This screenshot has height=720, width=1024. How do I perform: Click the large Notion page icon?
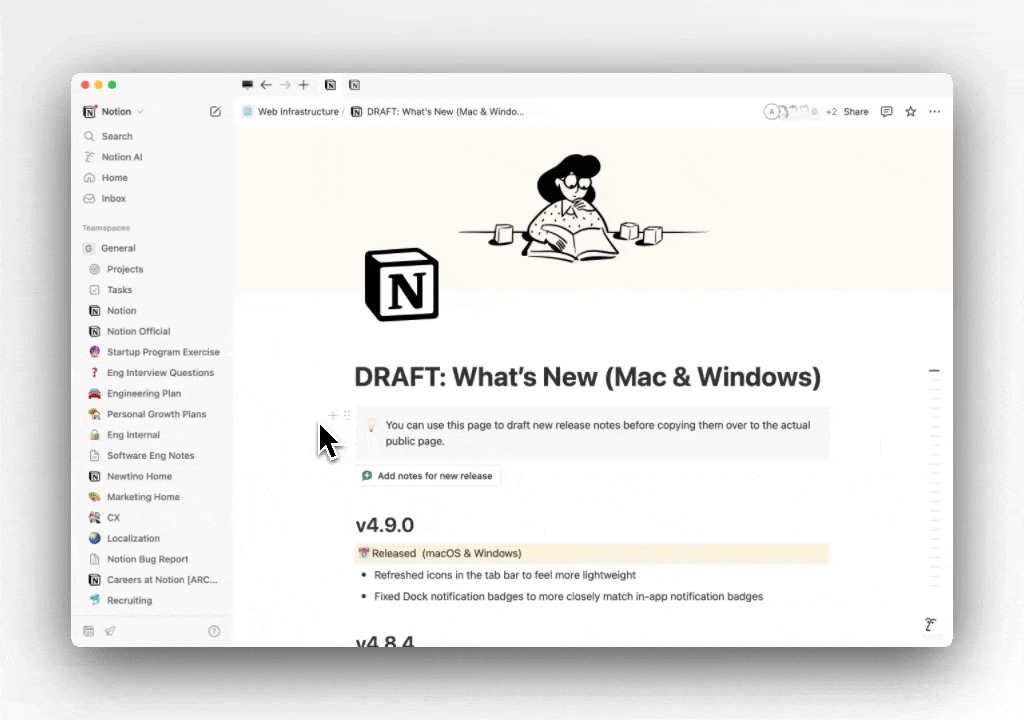(402, 285)
